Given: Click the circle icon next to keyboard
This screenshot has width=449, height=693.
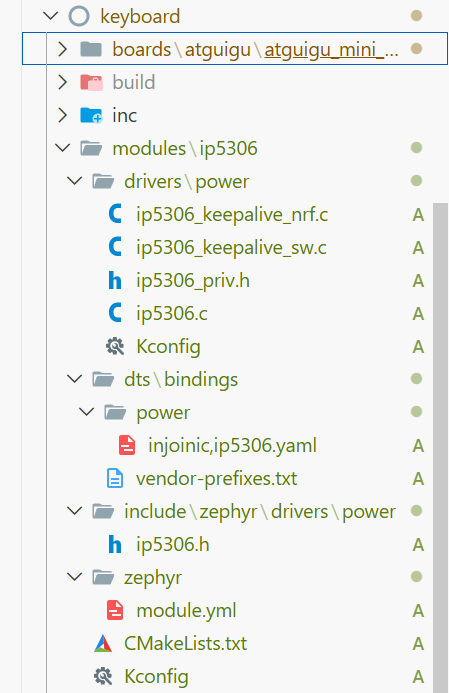Looking at the screenshot, I should [x=79, y=16].
